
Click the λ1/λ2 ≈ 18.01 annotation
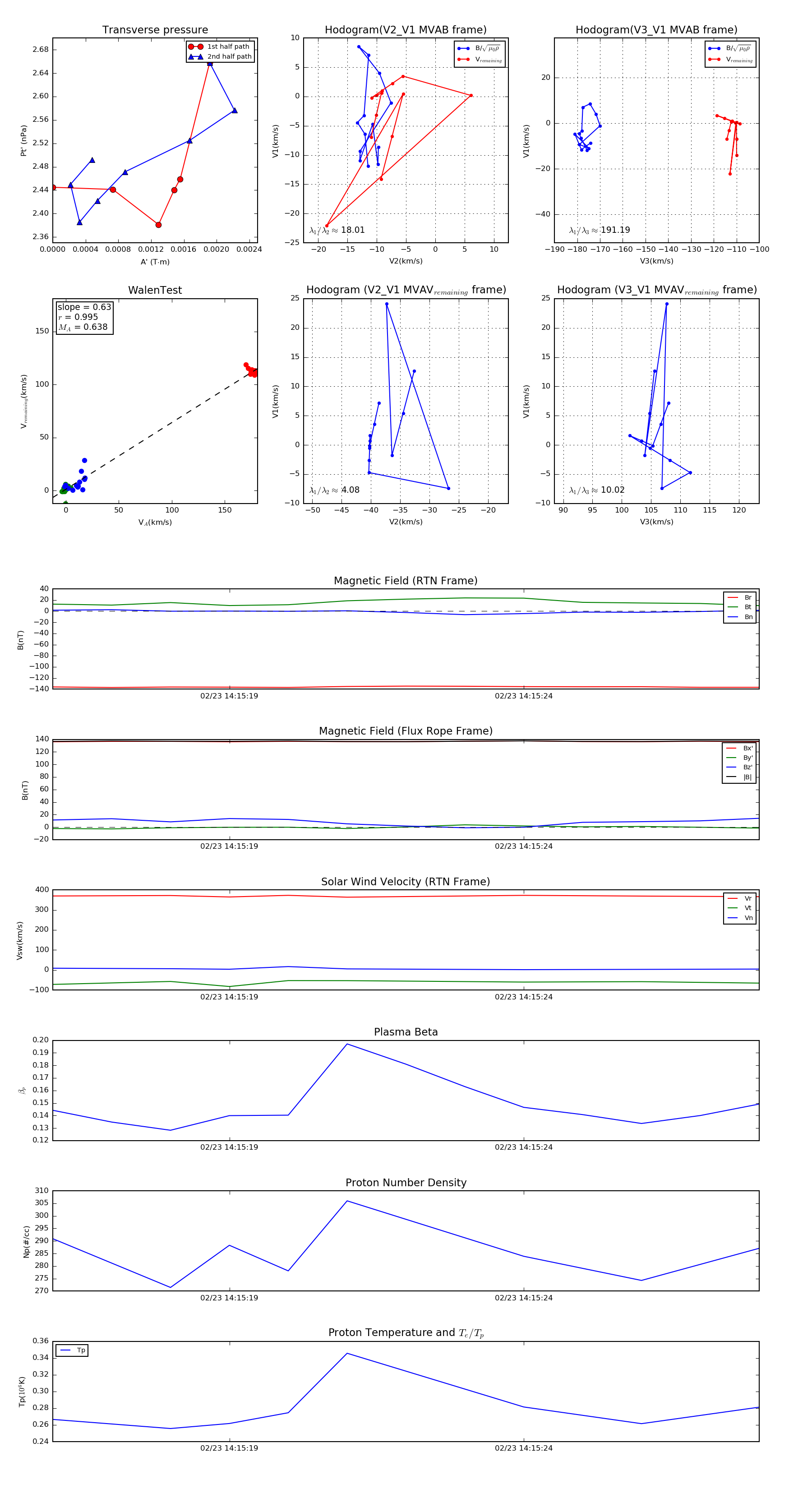(337, 230)
